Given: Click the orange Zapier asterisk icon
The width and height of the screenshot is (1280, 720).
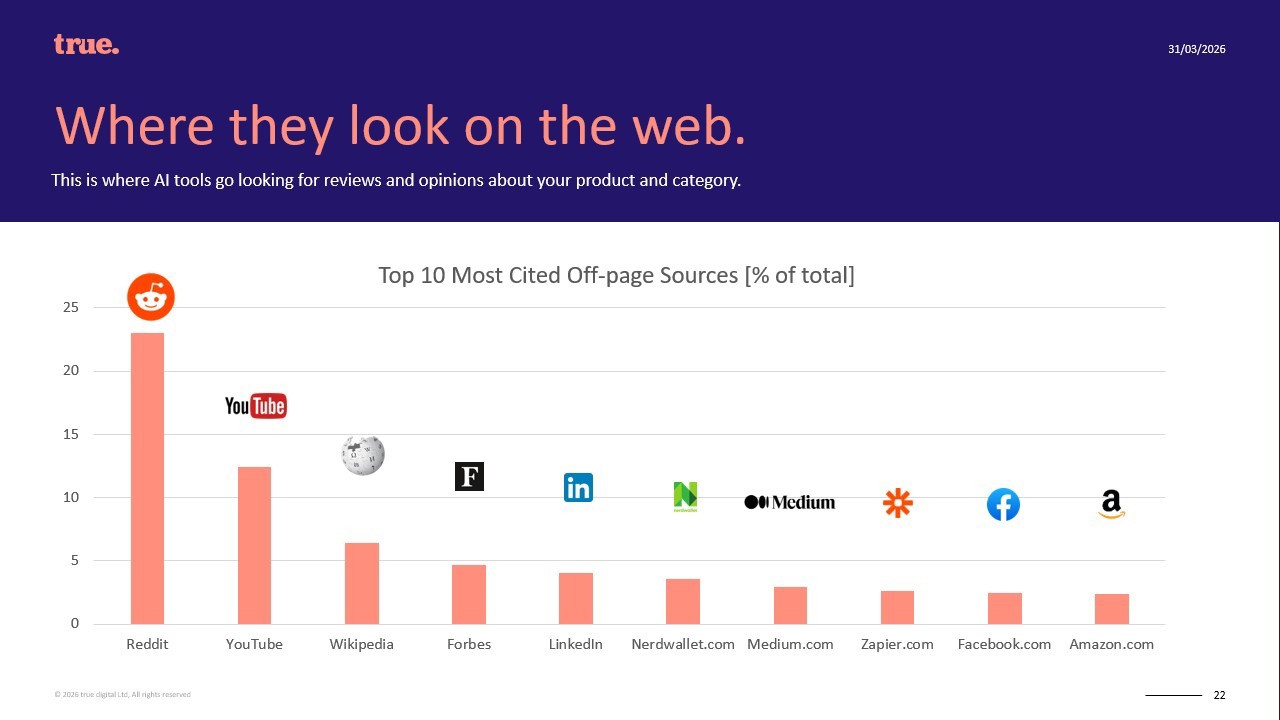Looking at the screenshot, I should coord(898,503).
